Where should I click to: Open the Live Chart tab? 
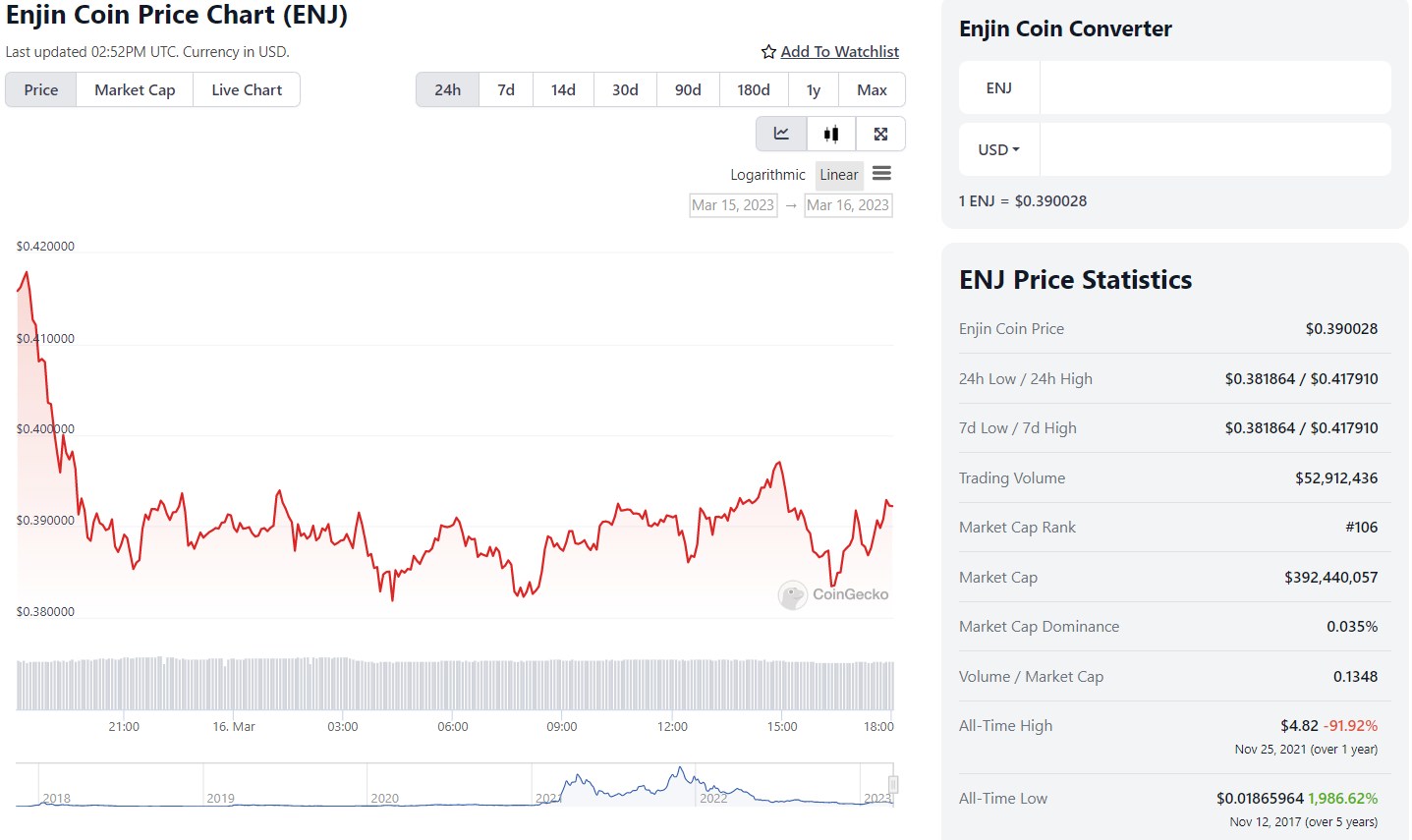tap(247, 89)
